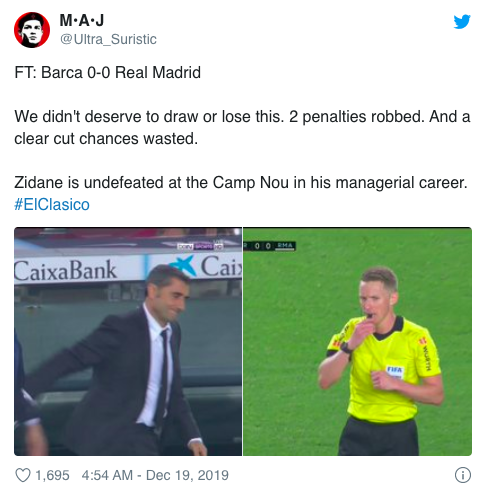This screenshot has height=491, width=487.
Task: Click the Twitter bird logo
Action: [462, 22]
